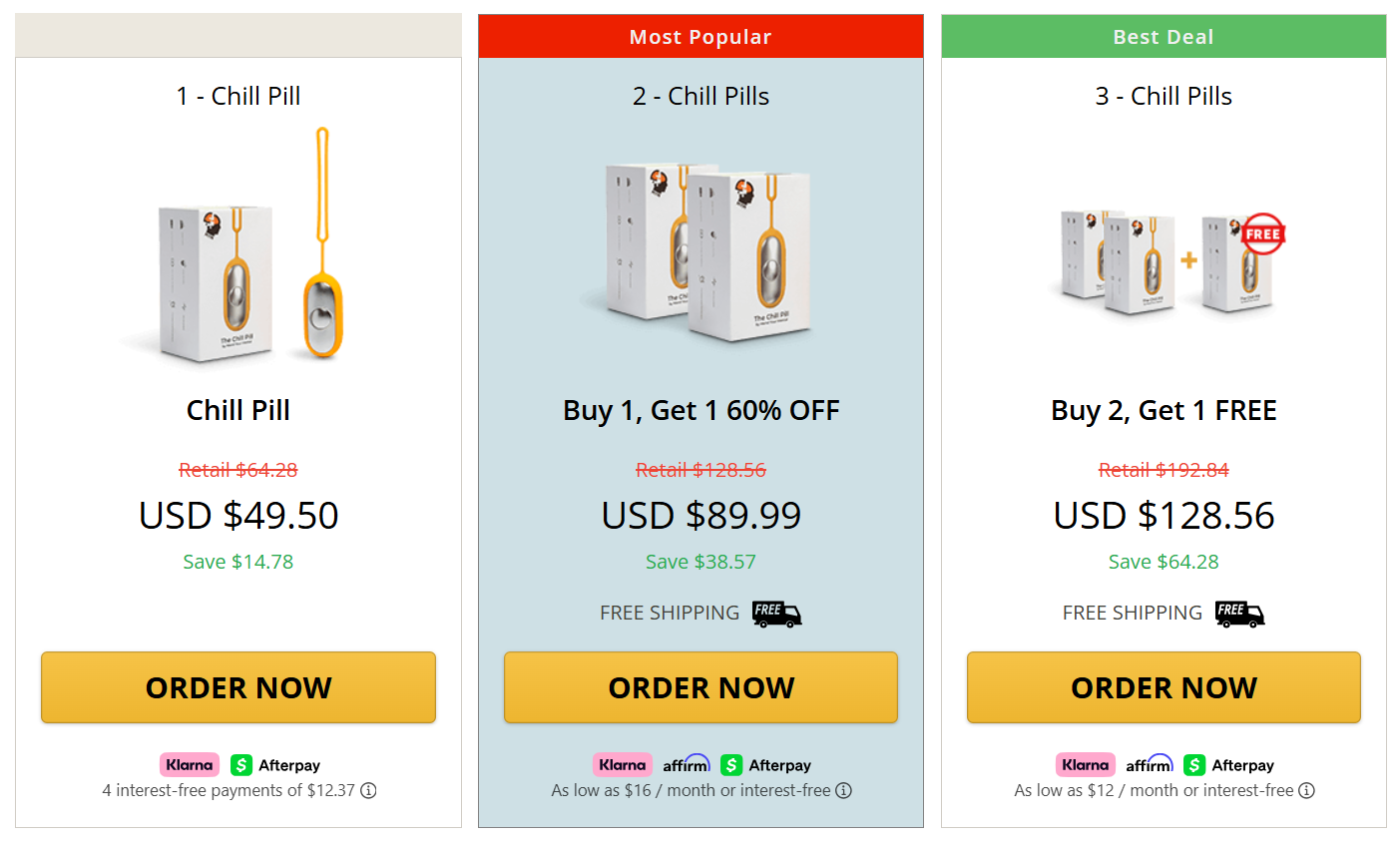This screenshot has height=843, width=1400.
Task: Open the info icon near $12 per month text
Action: coord(1306,790)
